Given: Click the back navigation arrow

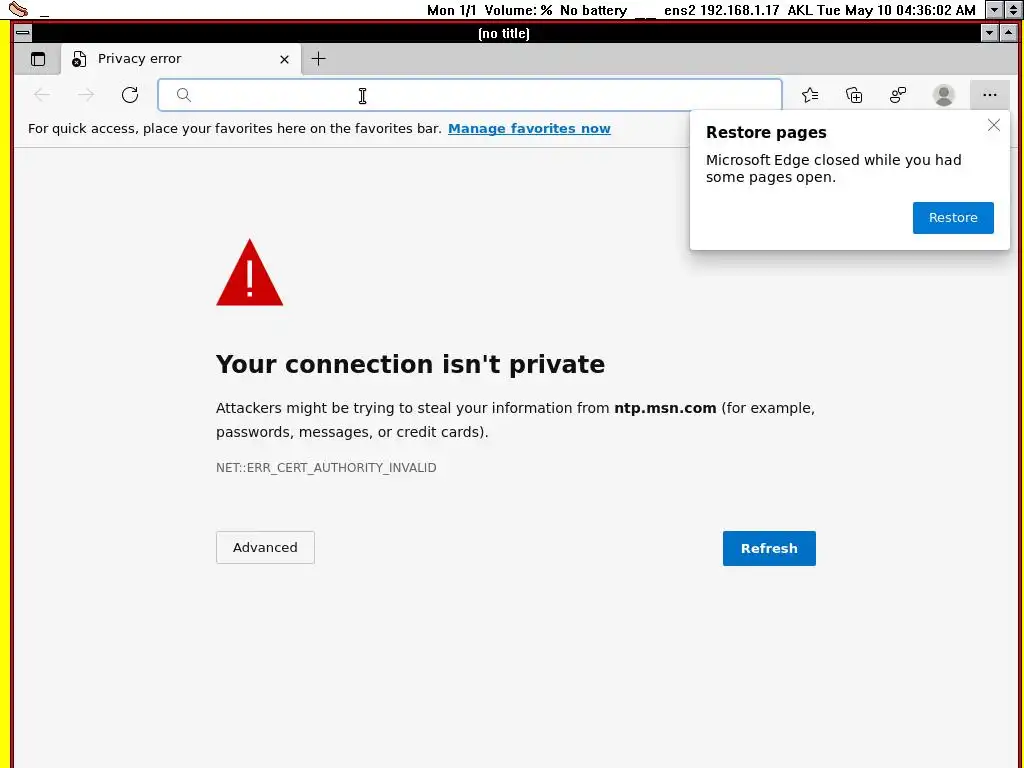Looking at the screenshot, I should [x=42, y=95].
